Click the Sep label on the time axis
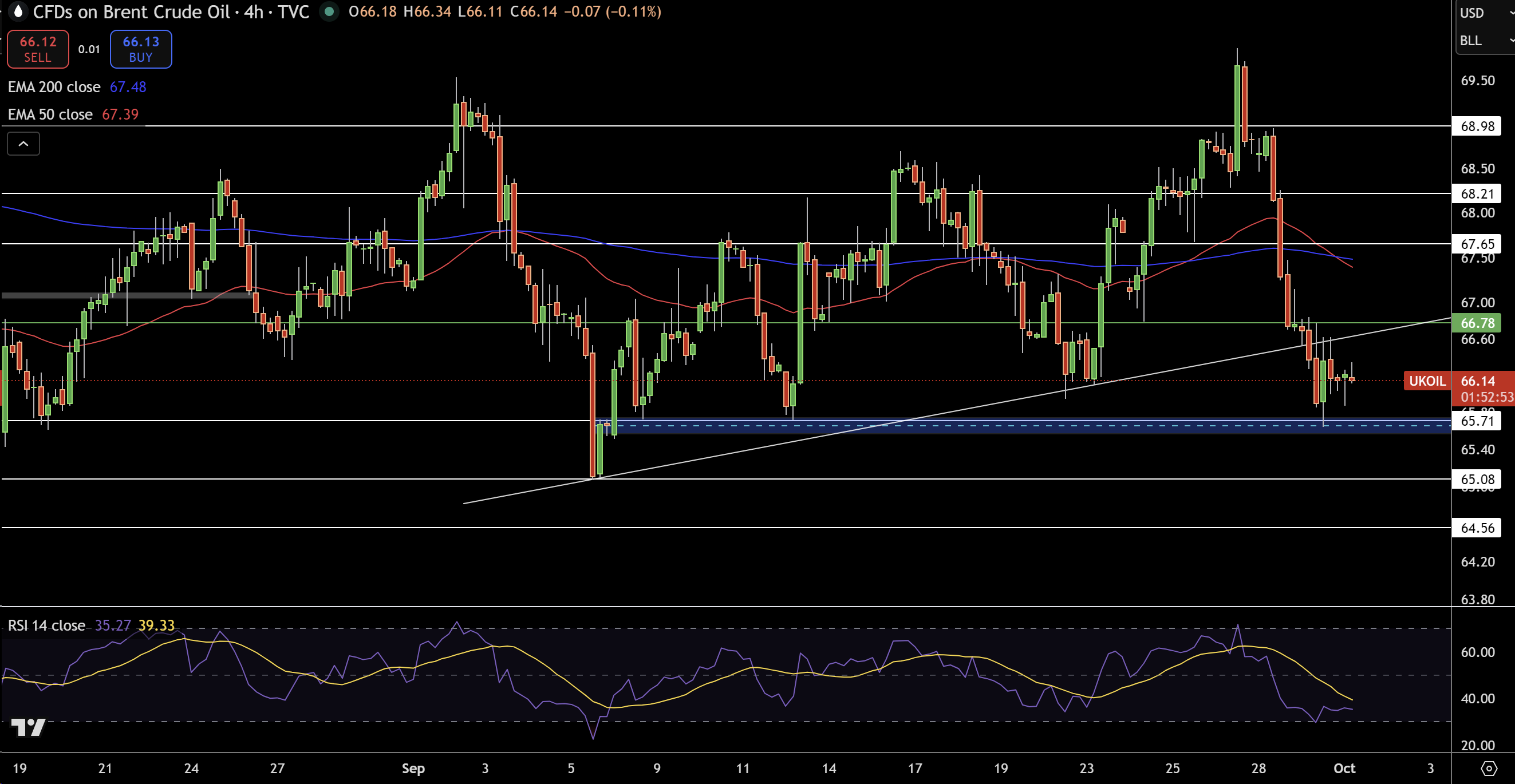 413,768
